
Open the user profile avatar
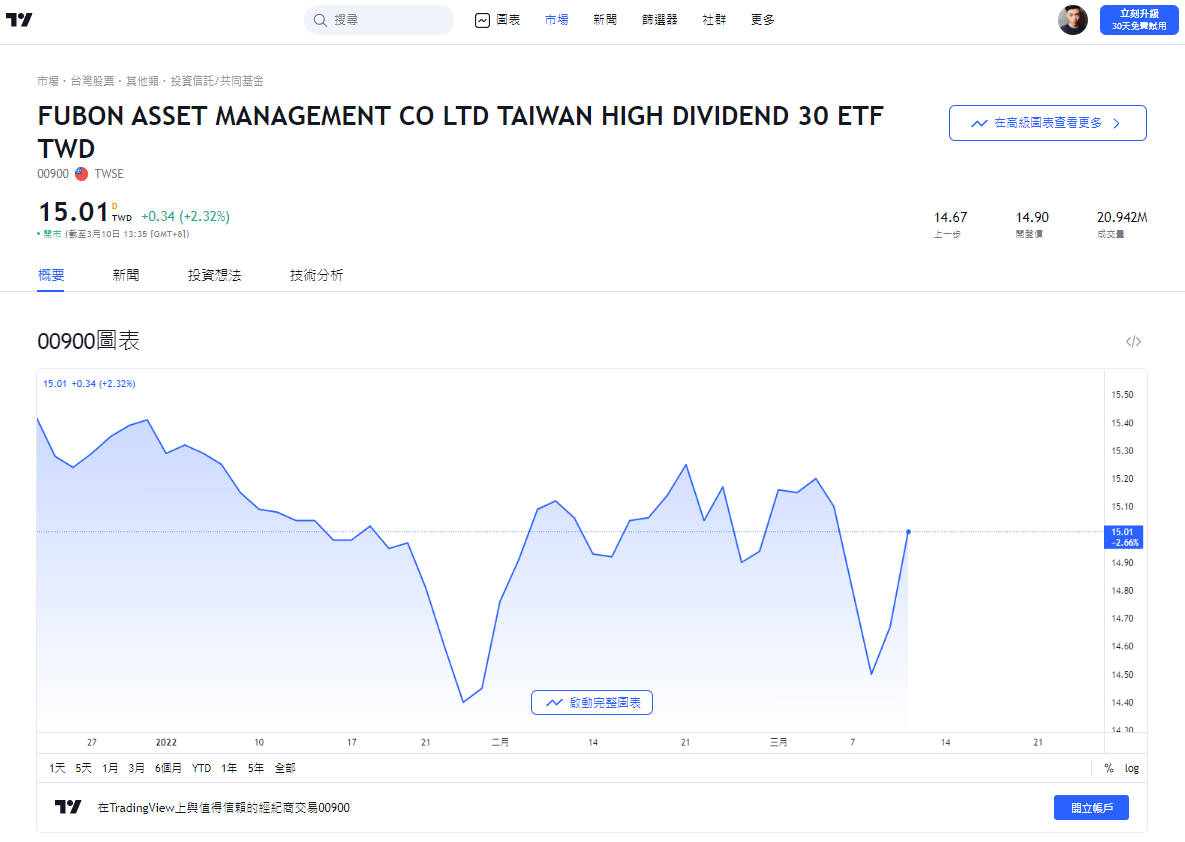coord(1072,20)
